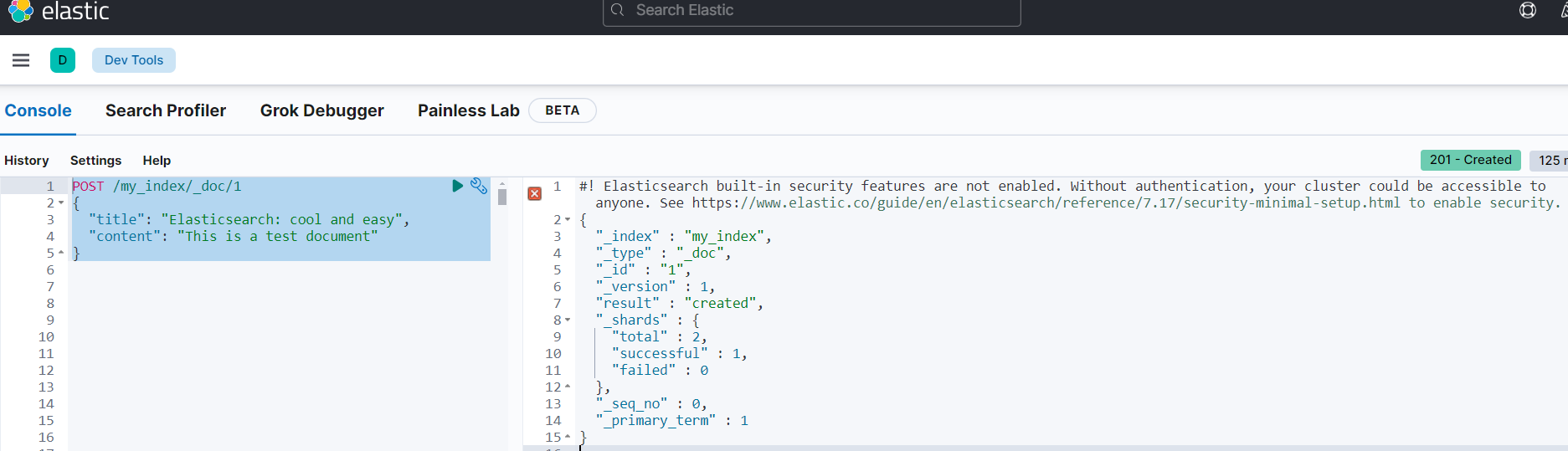Click the "successful" : 1 line
Image resolution: width=1568 pixels, height=451 pixels.
click(x=680, y=353)
